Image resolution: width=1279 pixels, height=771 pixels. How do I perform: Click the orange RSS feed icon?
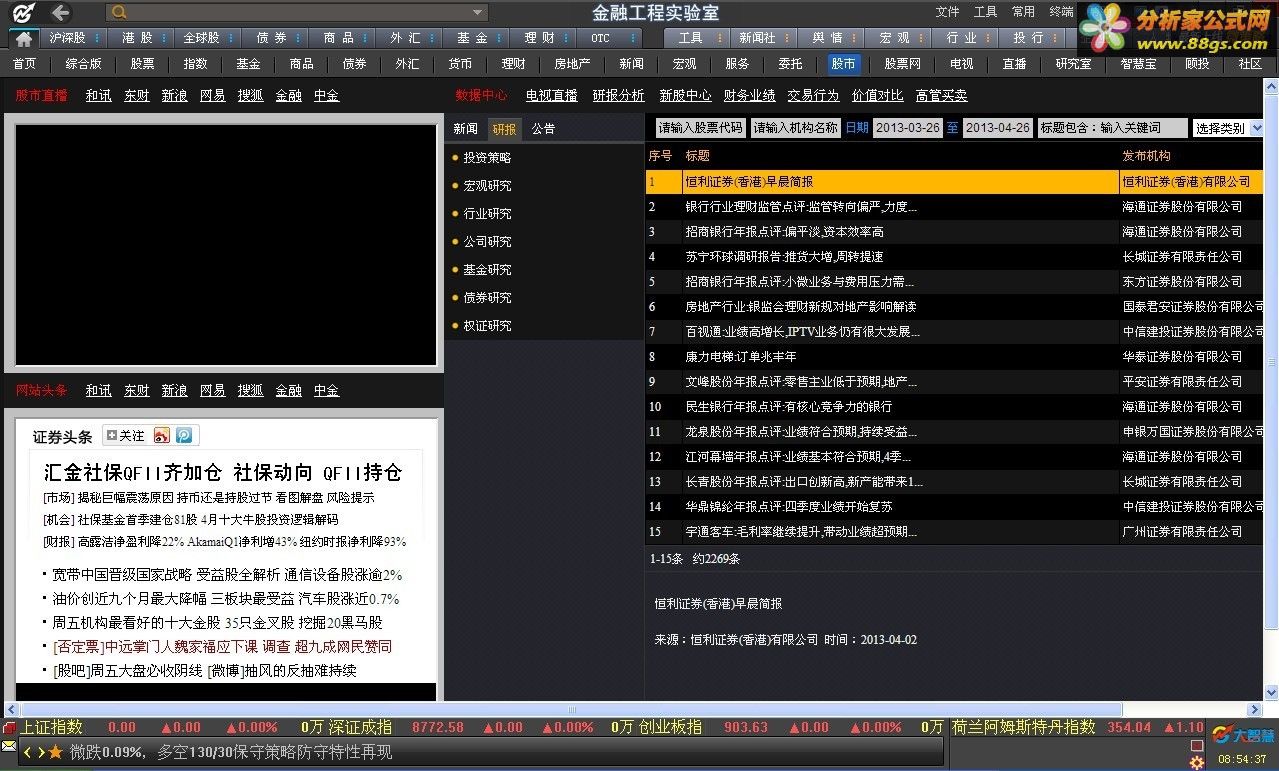tap(161, 436)
